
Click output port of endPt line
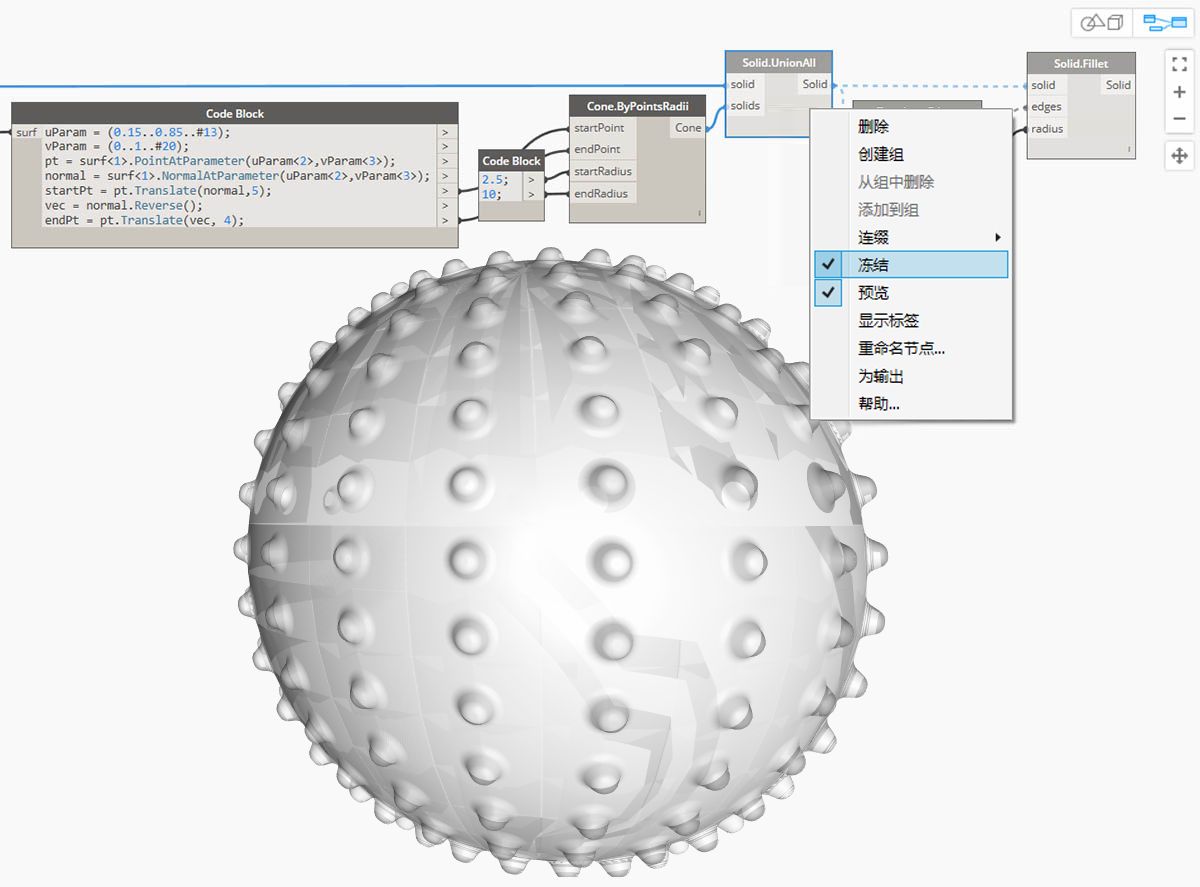pos(447,220)
